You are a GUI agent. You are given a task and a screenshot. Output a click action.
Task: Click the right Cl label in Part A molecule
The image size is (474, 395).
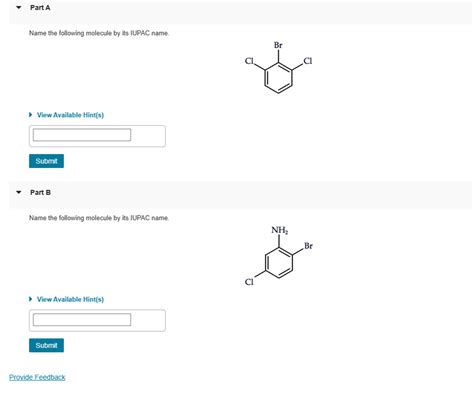pyautogui.click(x=308, y=61)
